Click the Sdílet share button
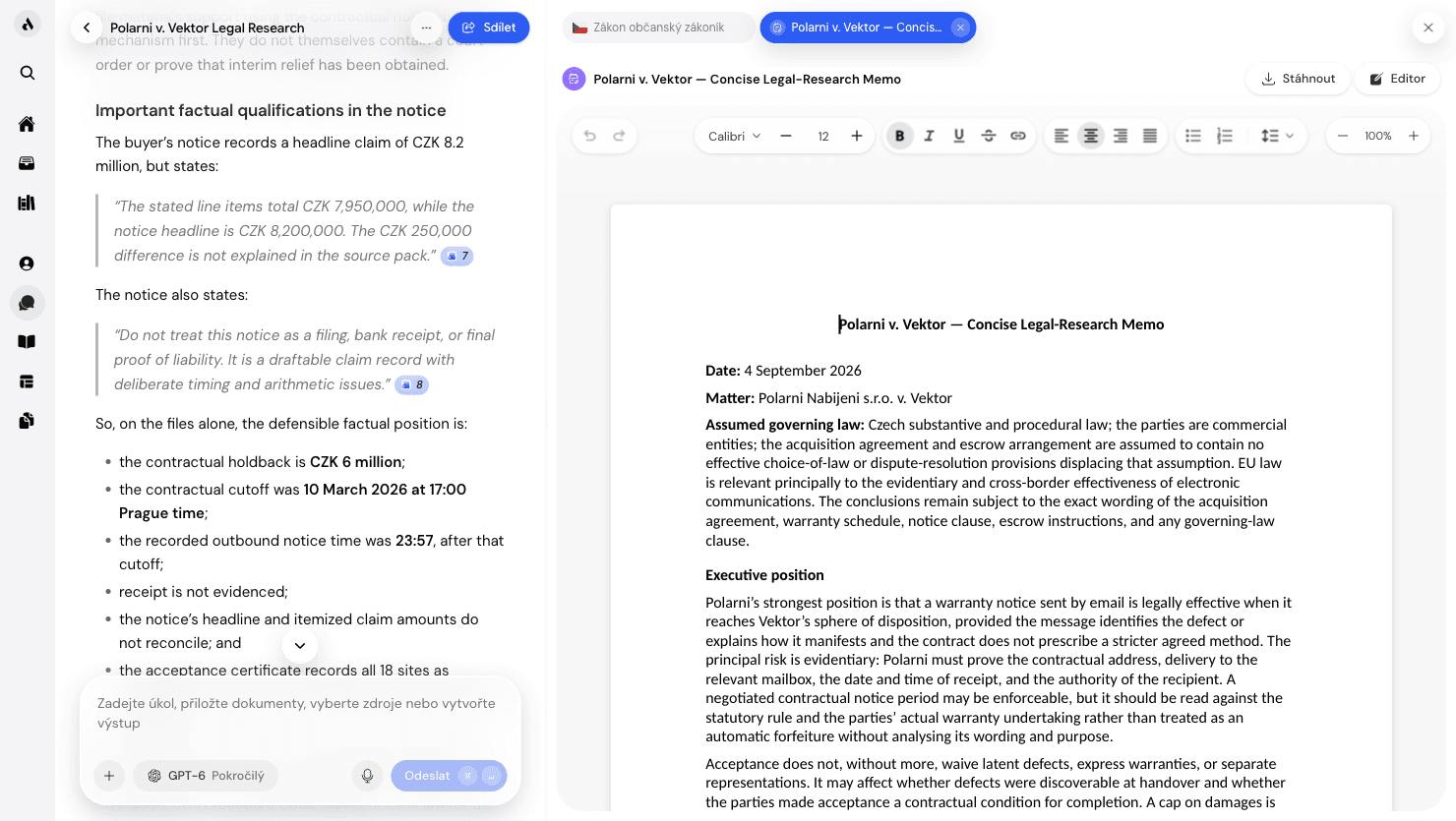Screen dimensions: 1456x821 tap(489, 28)
